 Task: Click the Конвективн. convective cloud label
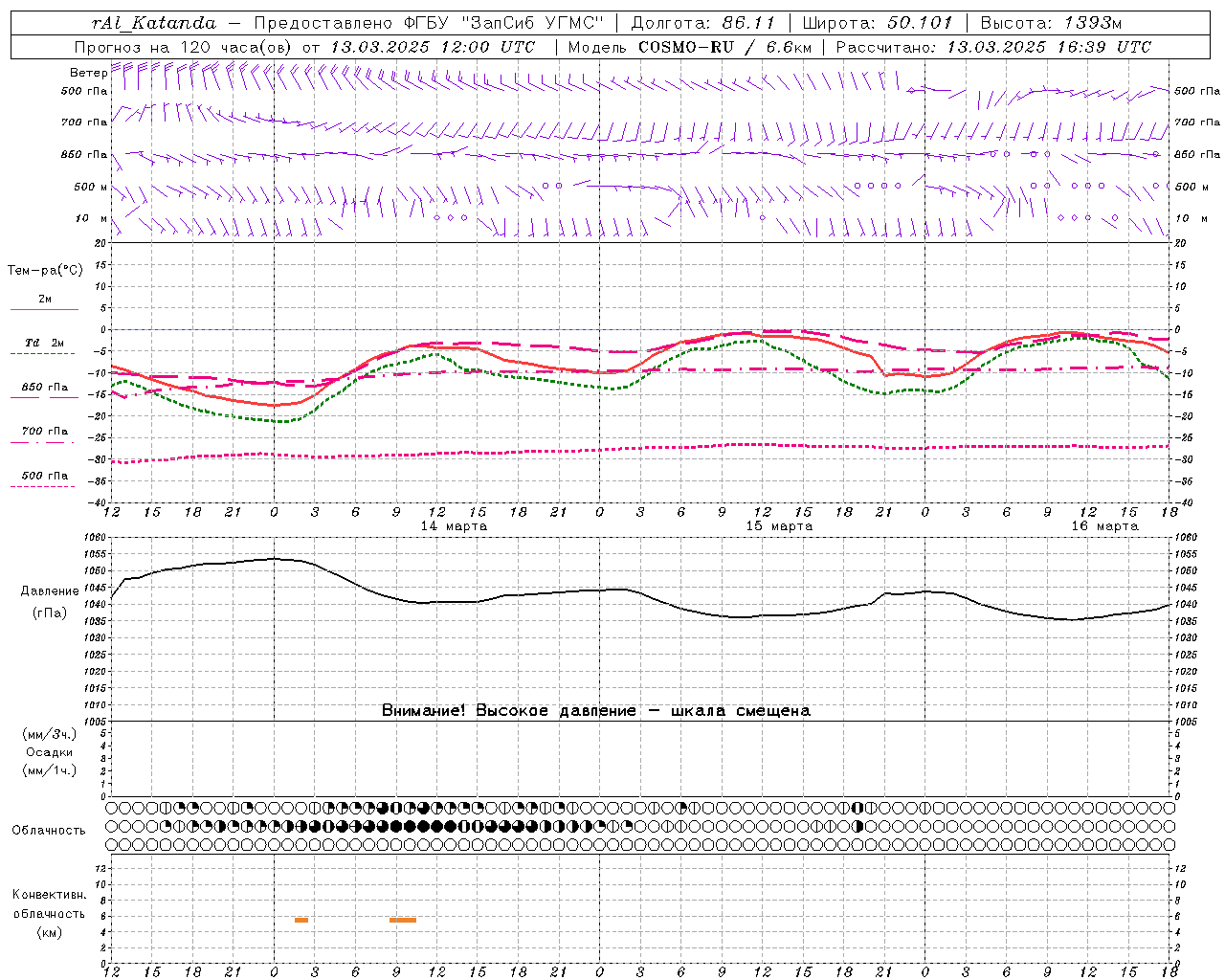click(49, 895)
